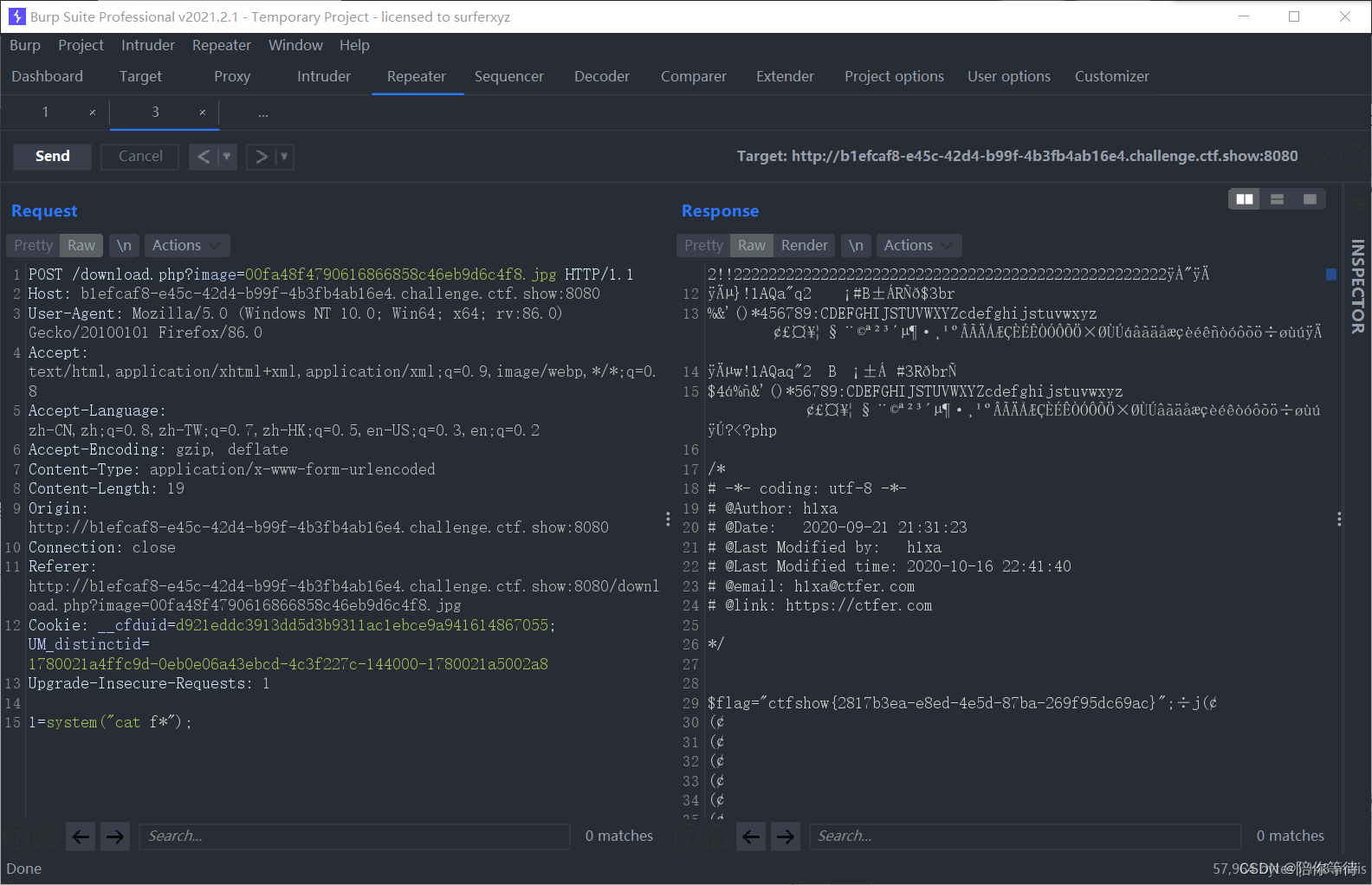Click the '@Author: h1xa' response line
This screenshot has height=885, width=1372.
pyautogui.click(x=773, y=508)
